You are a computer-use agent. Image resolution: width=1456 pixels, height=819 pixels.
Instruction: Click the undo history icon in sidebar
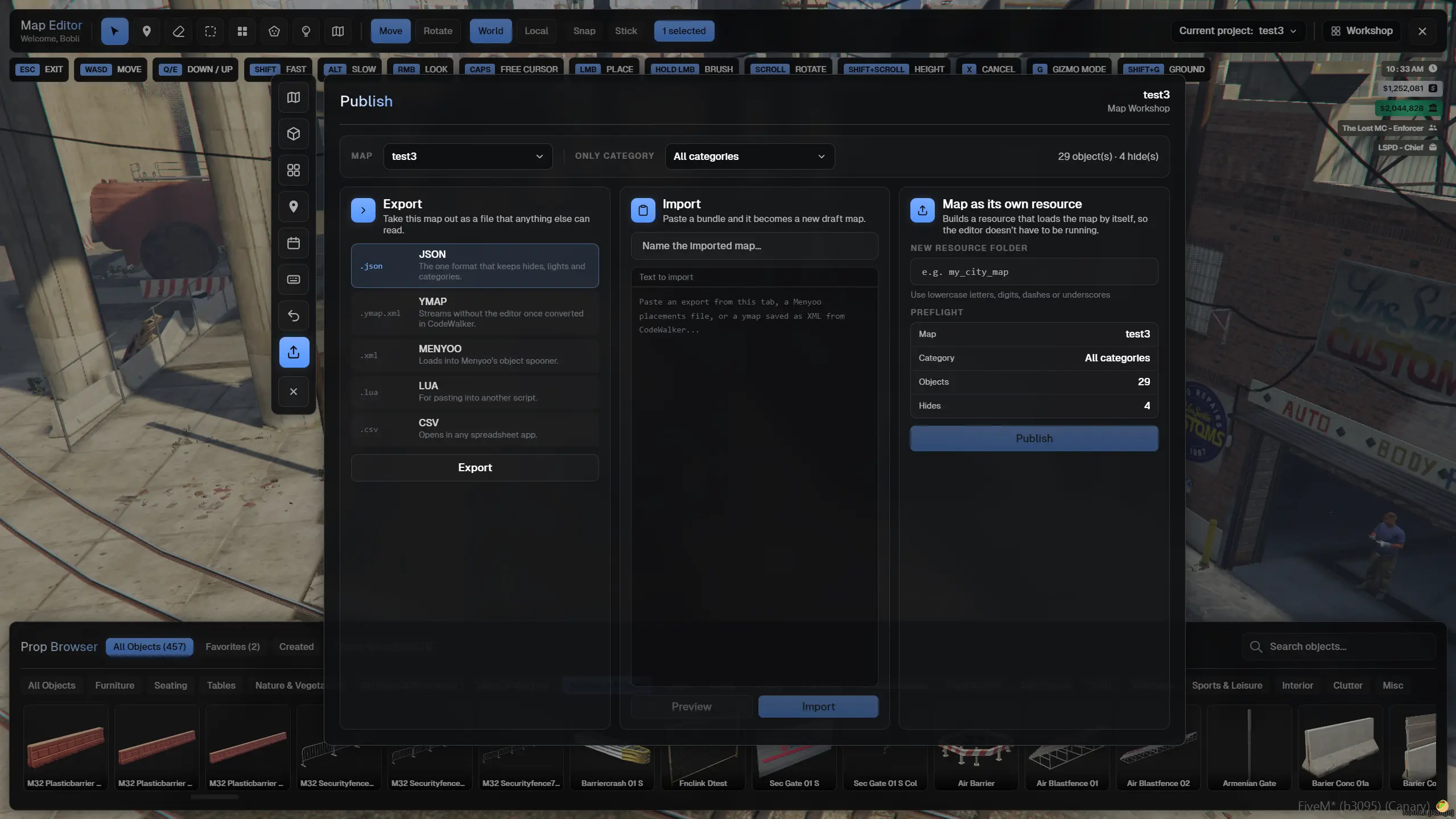[x=294, y=316]
